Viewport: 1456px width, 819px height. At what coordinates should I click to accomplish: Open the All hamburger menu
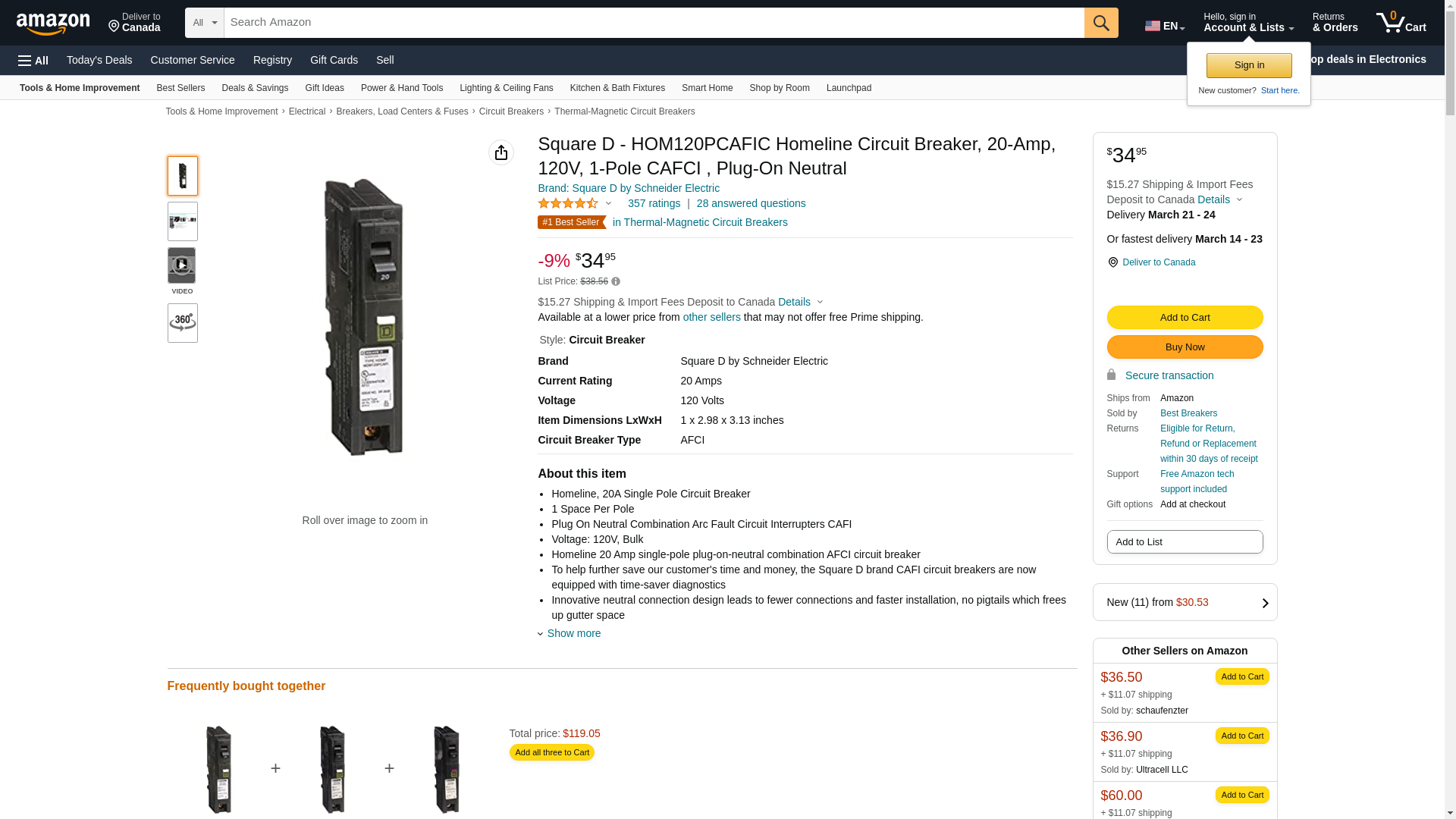[33, 61]
